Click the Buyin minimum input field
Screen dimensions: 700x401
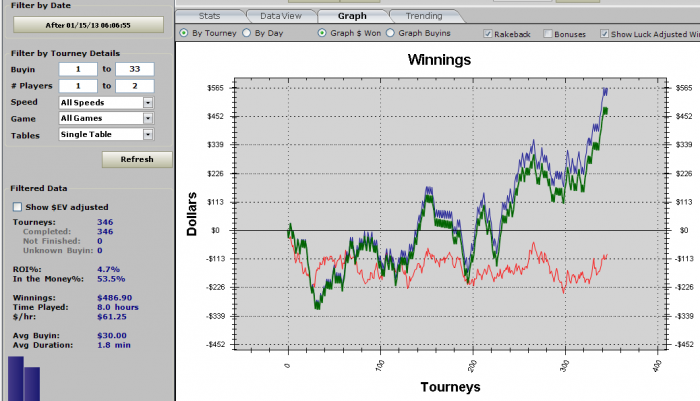point(78,69)
